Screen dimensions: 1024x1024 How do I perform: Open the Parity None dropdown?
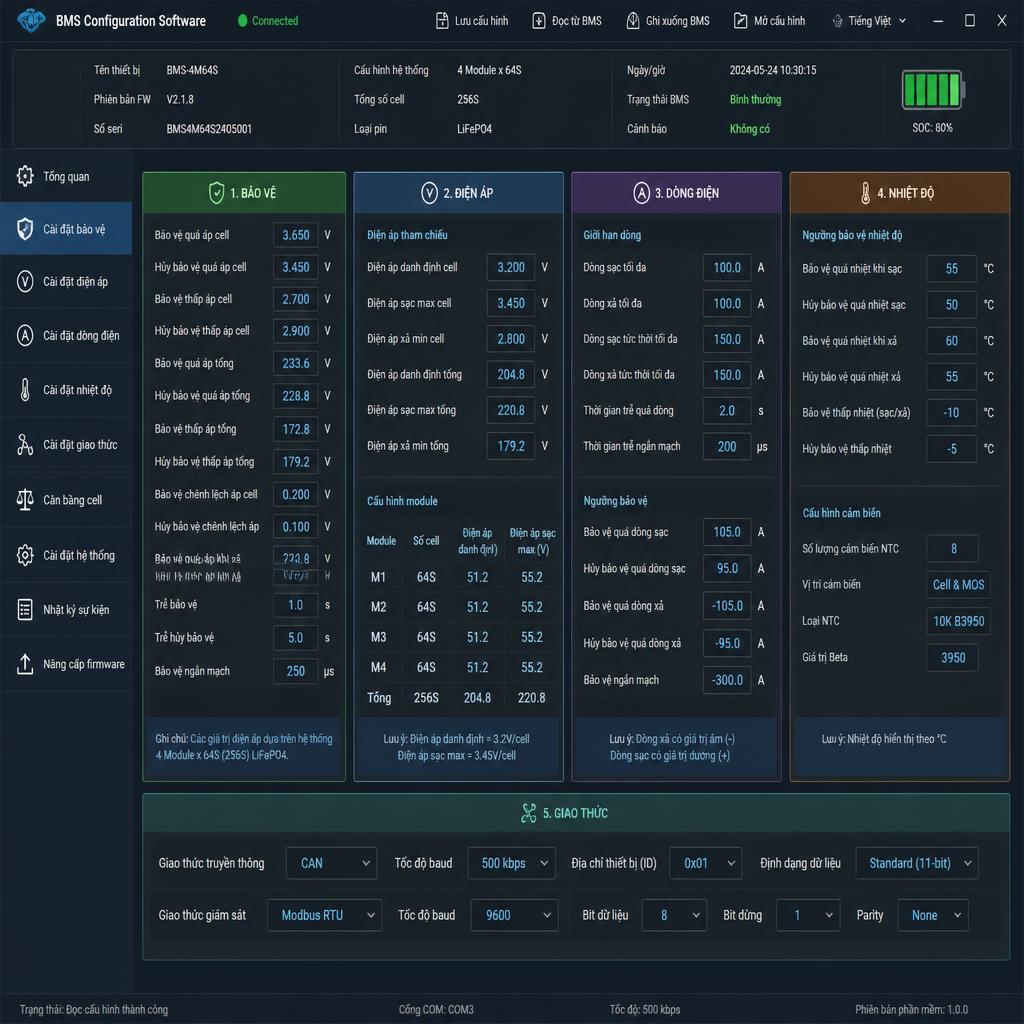(933, 915)
